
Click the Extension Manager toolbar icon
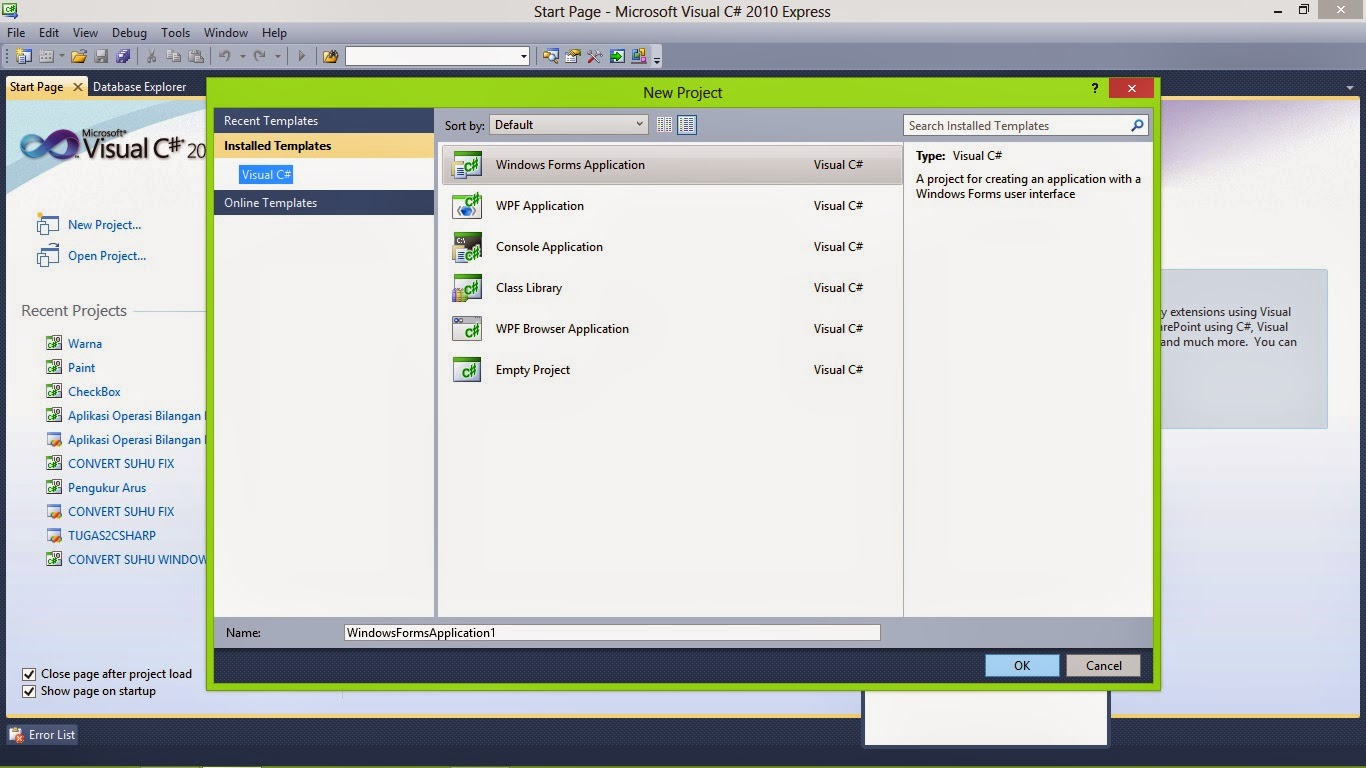[x=639, y=56]
